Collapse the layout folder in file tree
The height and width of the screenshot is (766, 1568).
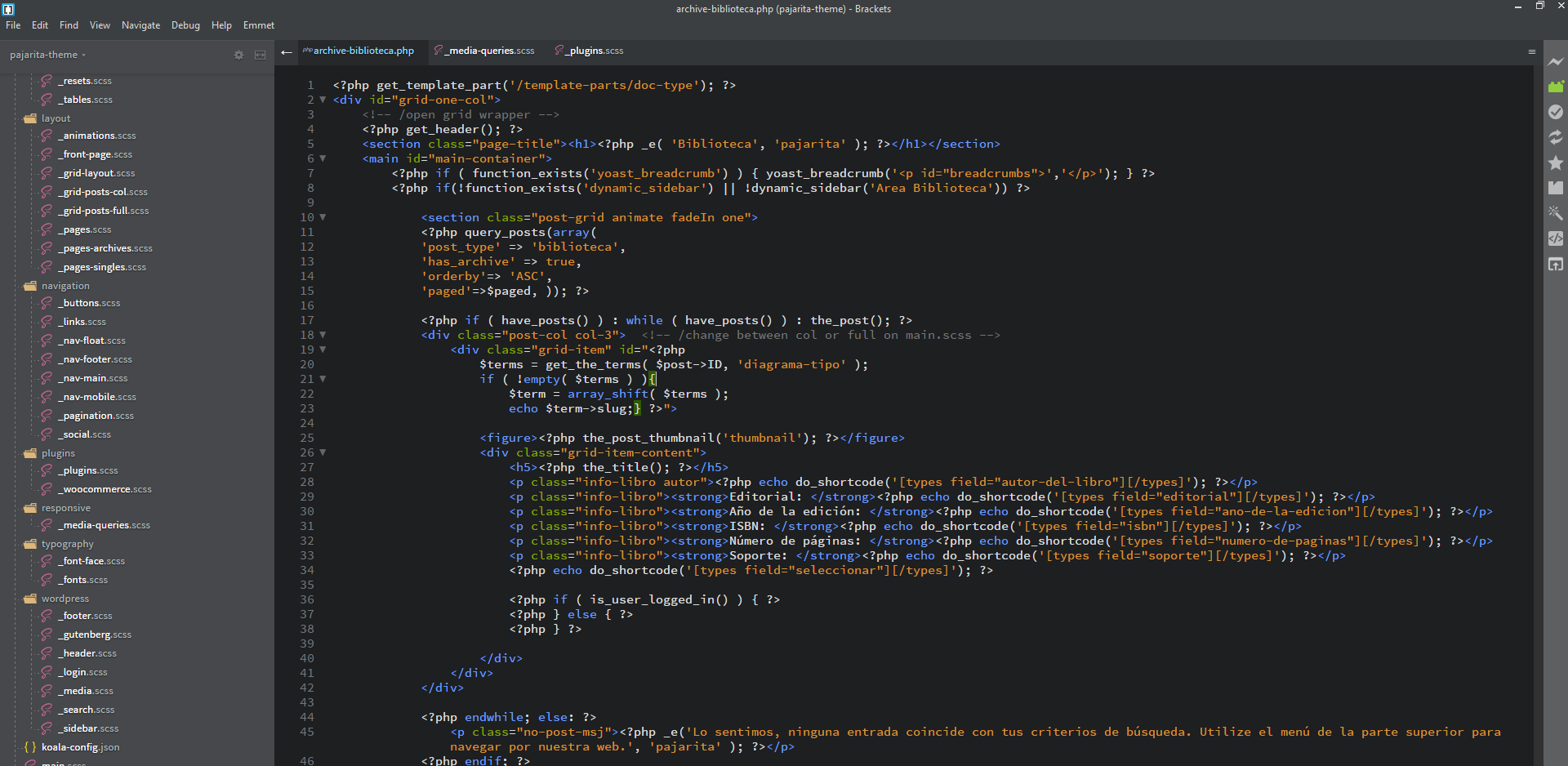tap(55, 118)
